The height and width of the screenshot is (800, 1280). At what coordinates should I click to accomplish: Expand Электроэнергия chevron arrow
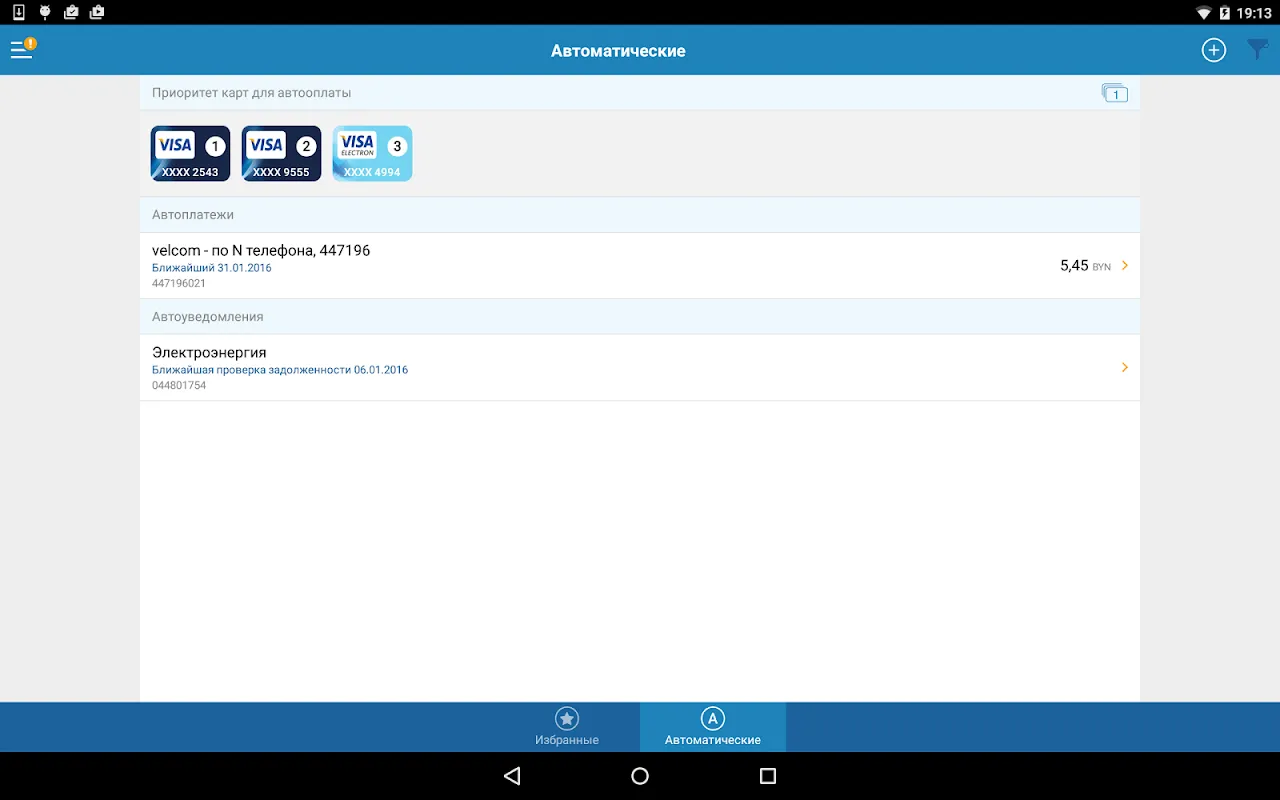coord(1125,368)
